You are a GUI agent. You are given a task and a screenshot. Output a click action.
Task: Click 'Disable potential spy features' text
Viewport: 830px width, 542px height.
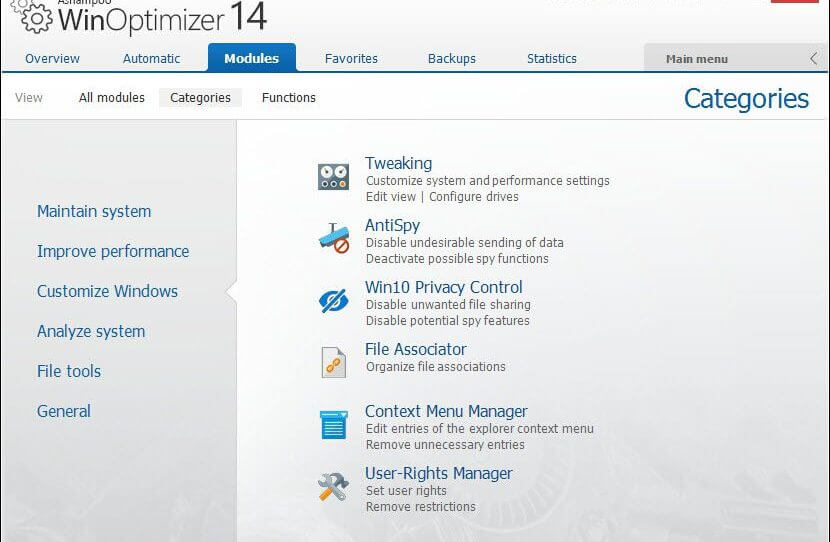click(448, 321)
